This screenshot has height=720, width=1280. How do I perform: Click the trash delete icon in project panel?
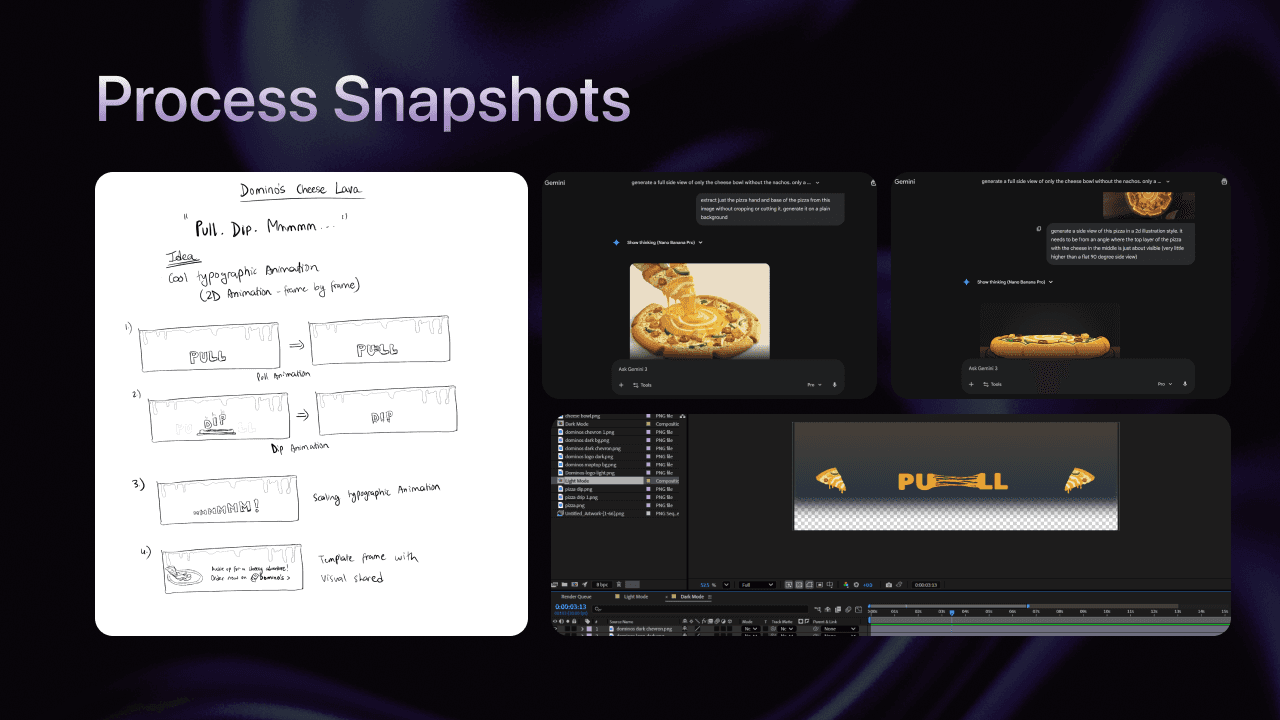619,585
